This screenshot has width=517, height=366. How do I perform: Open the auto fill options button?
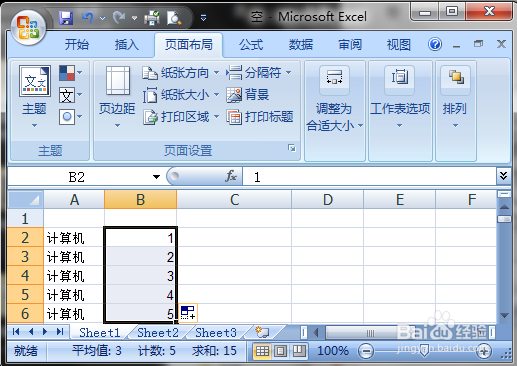pyautogui.click(x=188, y=313)
